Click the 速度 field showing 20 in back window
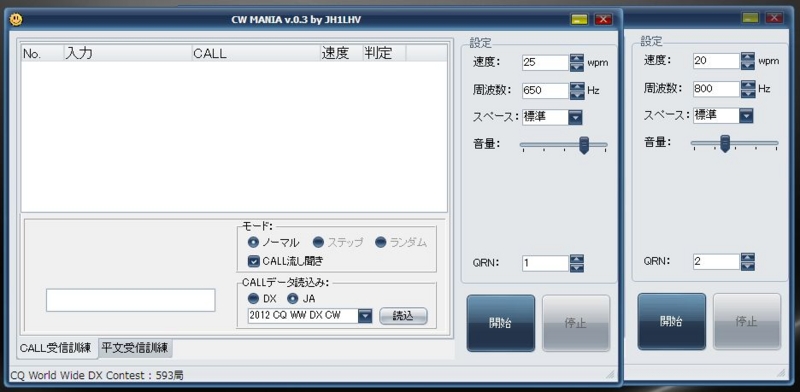Viewport: 800px width, 392px height. click(x=716, y=61)
